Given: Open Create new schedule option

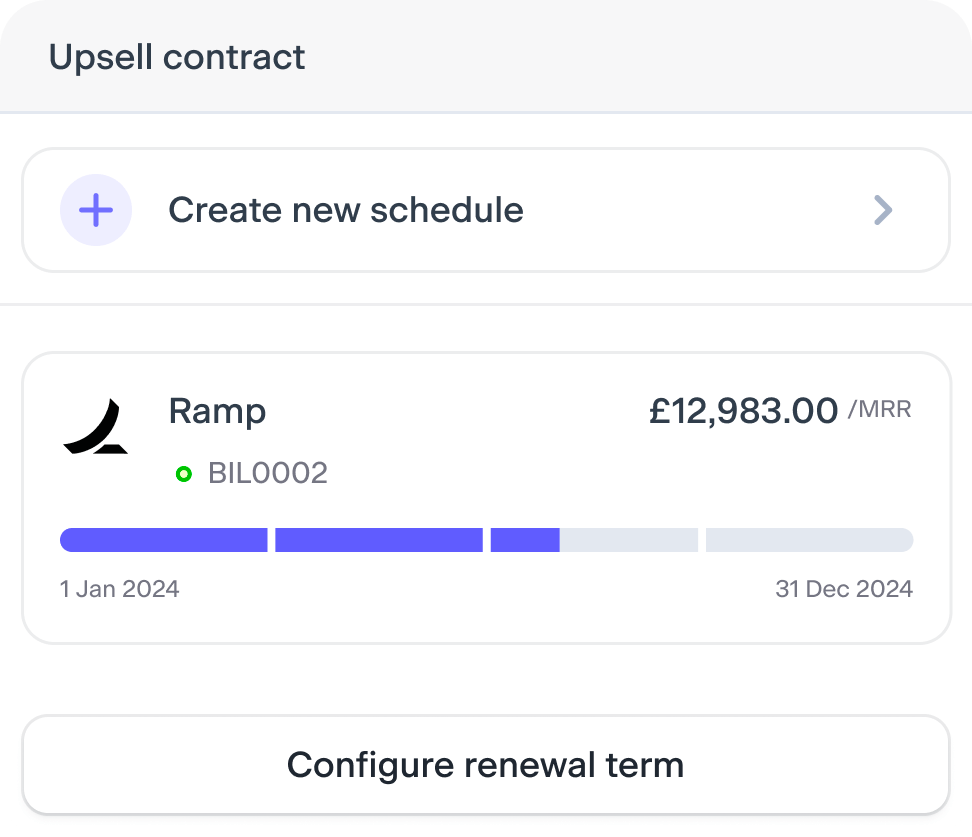Looking at the screenshot, I should point(486,210).
